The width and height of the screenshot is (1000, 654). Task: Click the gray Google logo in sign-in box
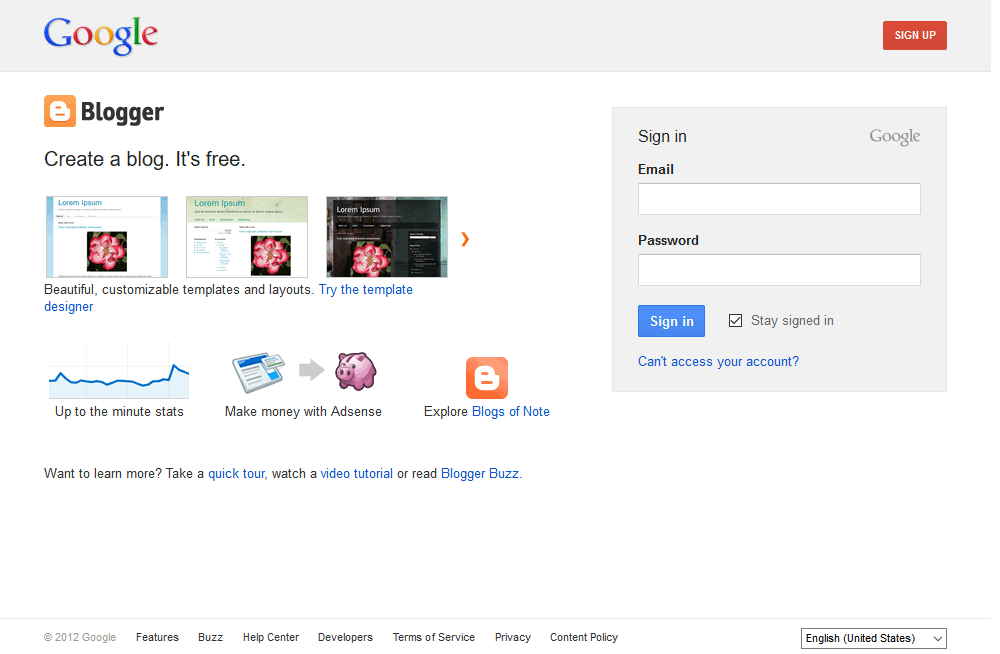tap(894, 137)
